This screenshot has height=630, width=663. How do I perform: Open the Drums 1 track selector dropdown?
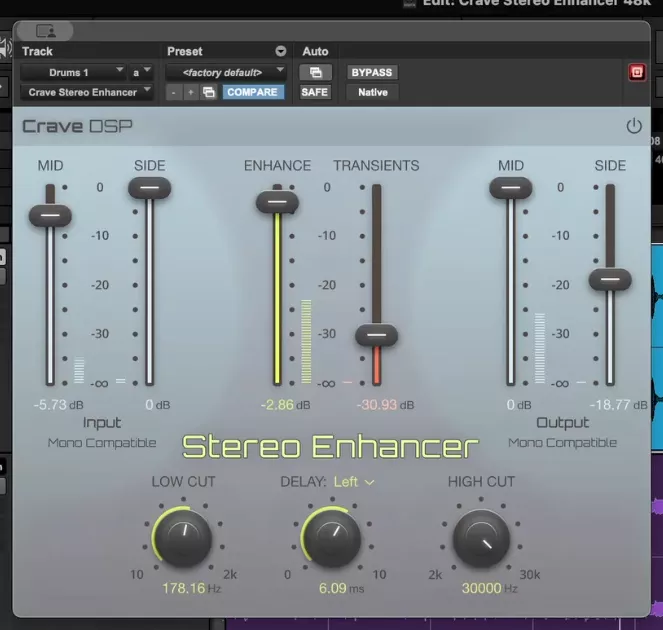tap(73, 72)
